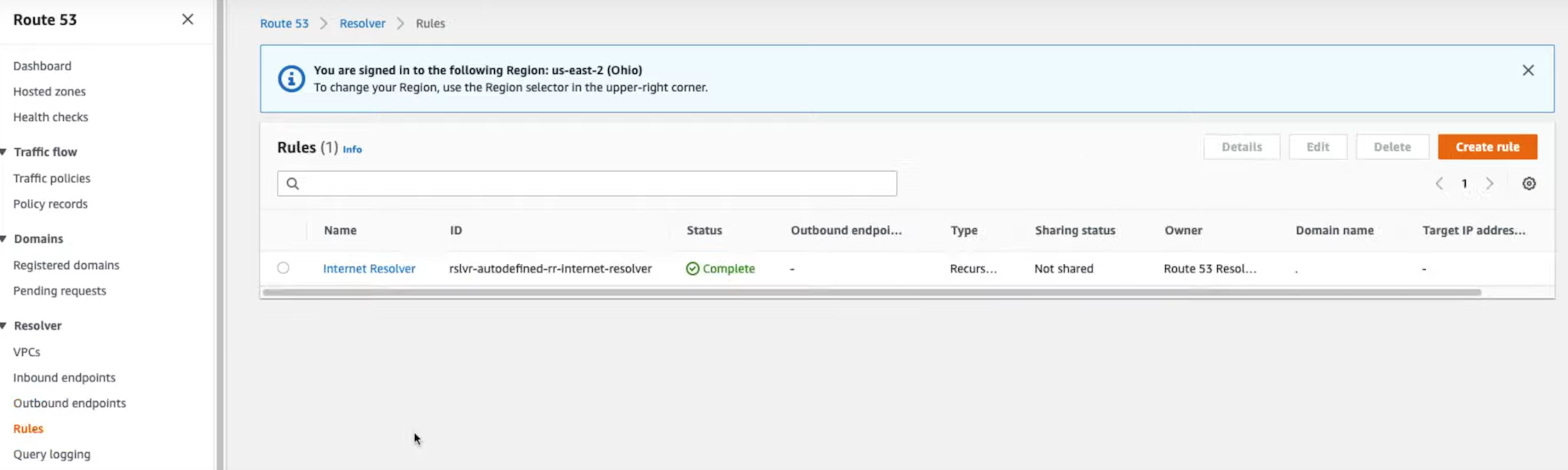This screenshot has height=470, width=1568.
Task: Click the info circle icon in banner
Action: [291, 78]
